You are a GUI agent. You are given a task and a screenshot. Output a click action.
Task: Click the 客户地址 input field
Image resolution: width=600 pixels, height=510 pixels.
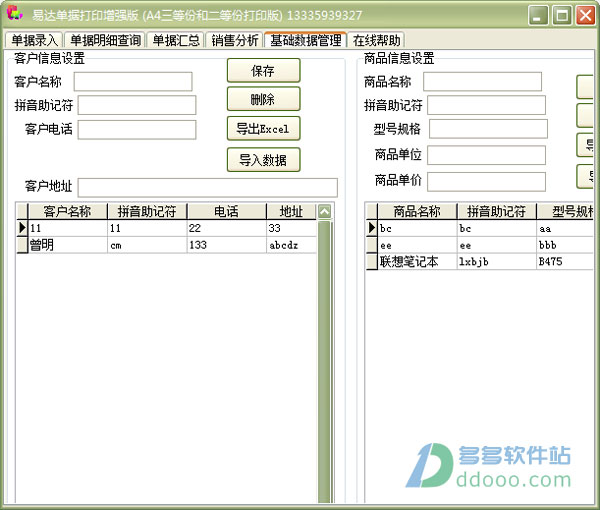pos(208,187)
